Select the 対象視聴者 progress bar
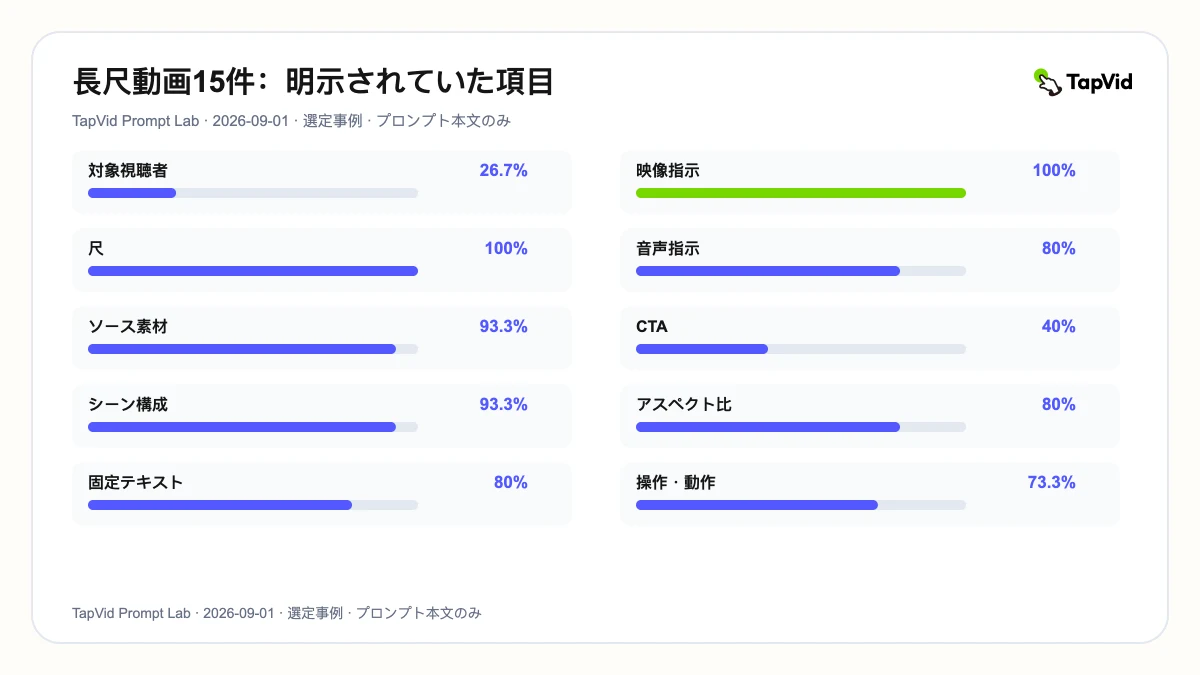This screenshot has height=675, width=1200. coord(253,193)
